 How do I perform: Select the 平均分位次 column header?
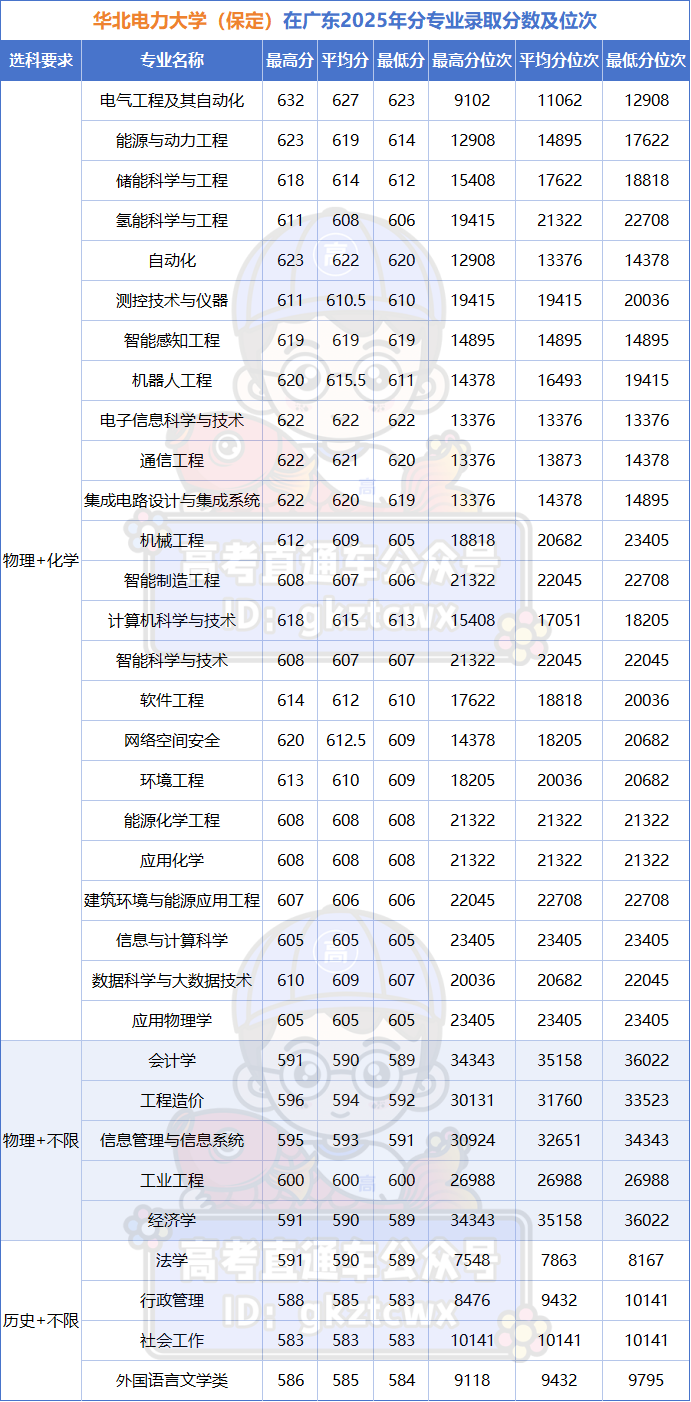[x=559, y=60]
